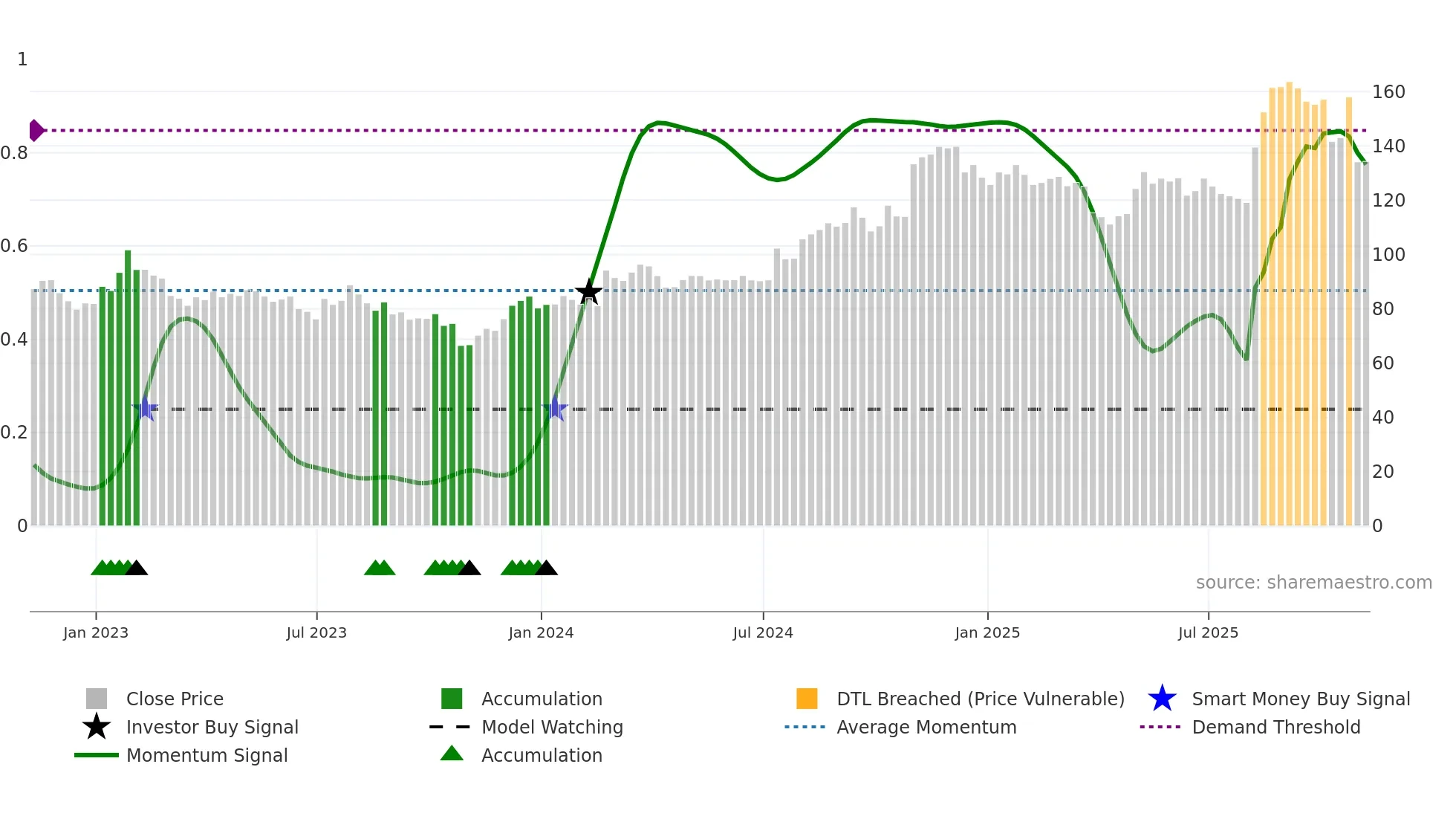Click the Jan 2025 x-axis label
Image resolution: width=1456 pixels, height=819 pixels.
click(x=987, y=632)
